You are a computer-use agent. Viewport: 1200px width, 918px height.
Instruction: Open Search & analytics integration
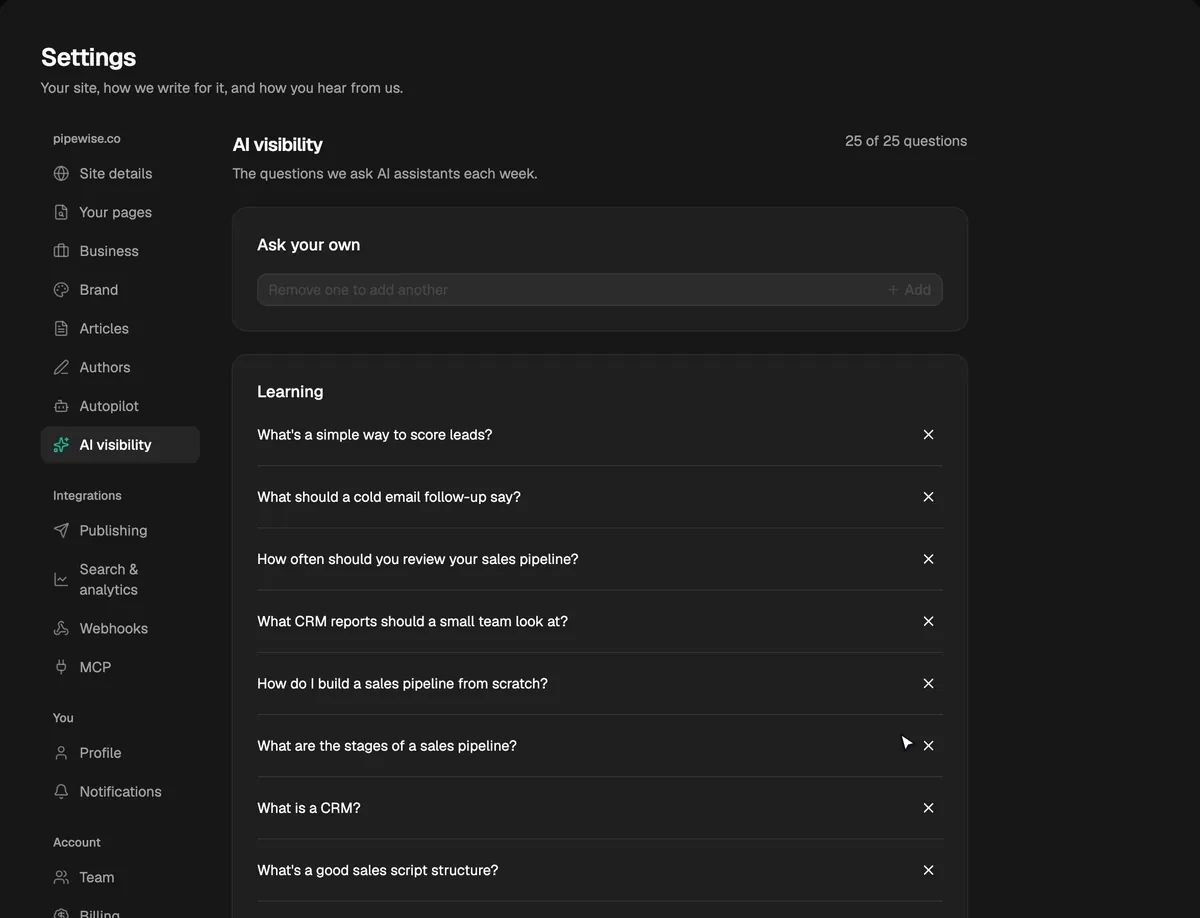[120, 579]
